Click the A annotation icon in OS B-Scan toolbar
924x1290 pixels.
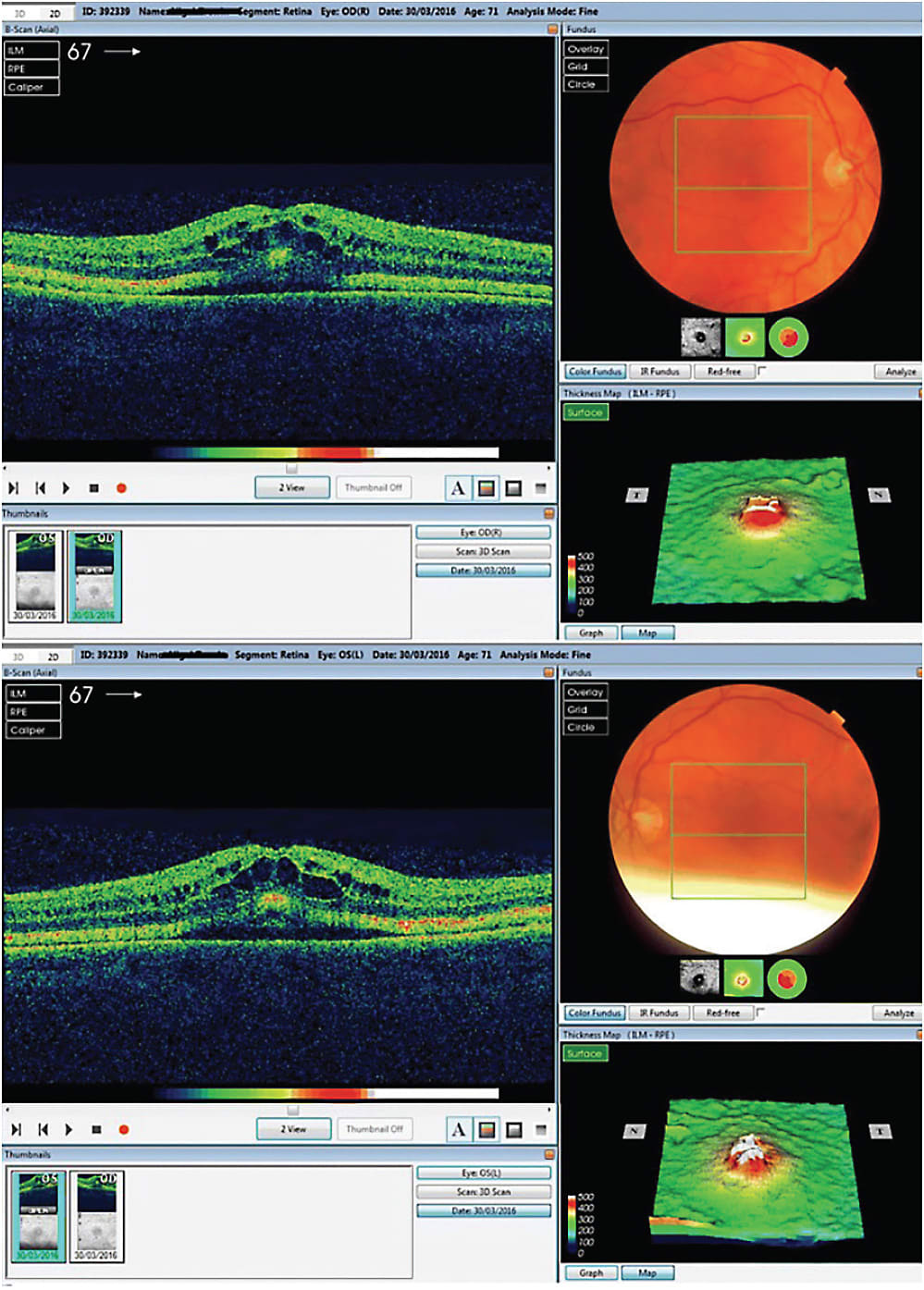tap(460, 1129)
